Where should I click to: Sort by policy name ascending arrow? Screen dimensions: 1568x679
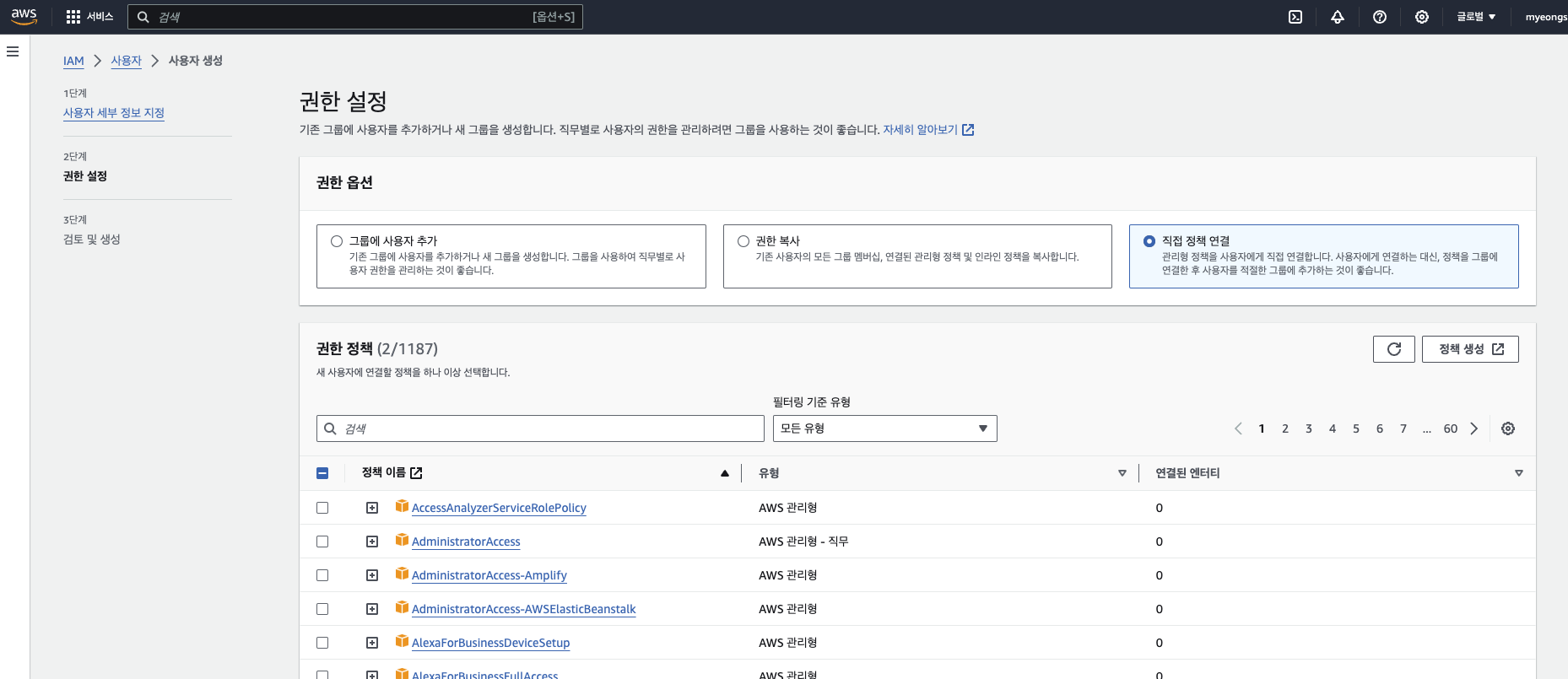click(725, 473)
